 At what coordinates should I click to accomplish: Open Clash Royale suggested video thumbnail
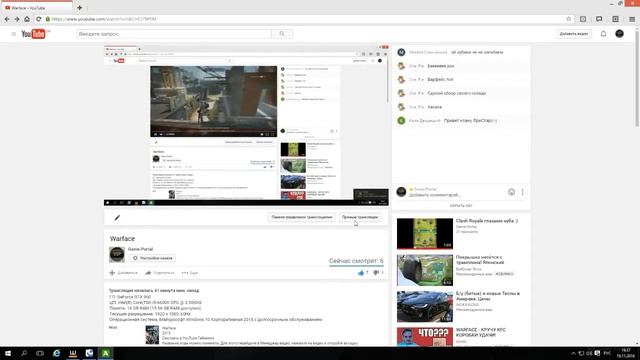point(424,233)
